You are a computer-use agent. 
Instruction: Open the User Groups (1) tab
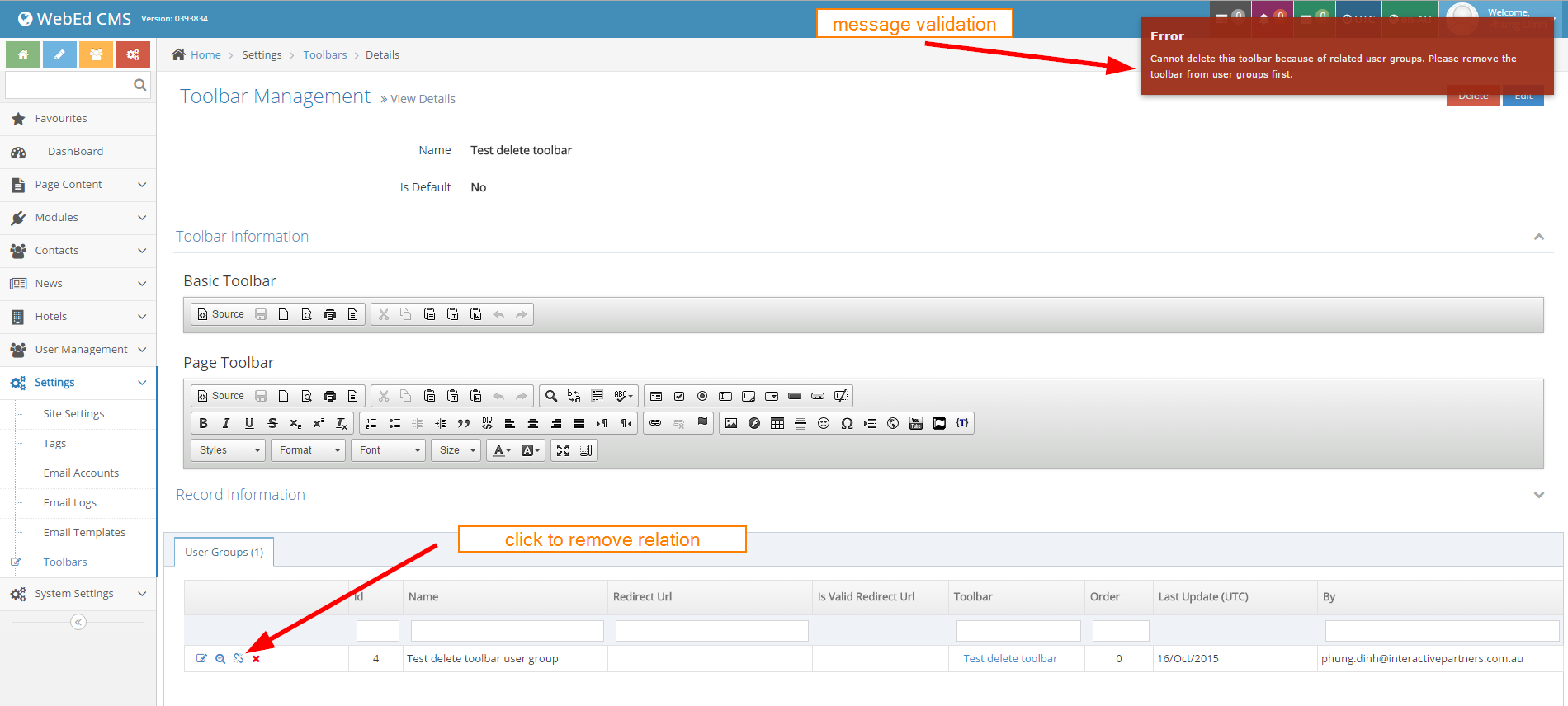pyautogui.click(x=224, y=552)
